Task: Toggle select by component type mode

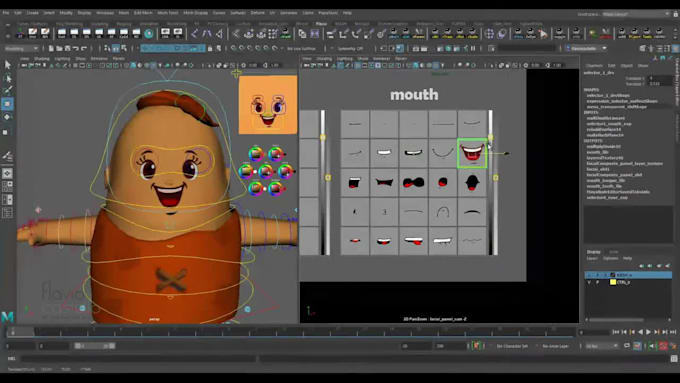Action: (x=124, y=48)
